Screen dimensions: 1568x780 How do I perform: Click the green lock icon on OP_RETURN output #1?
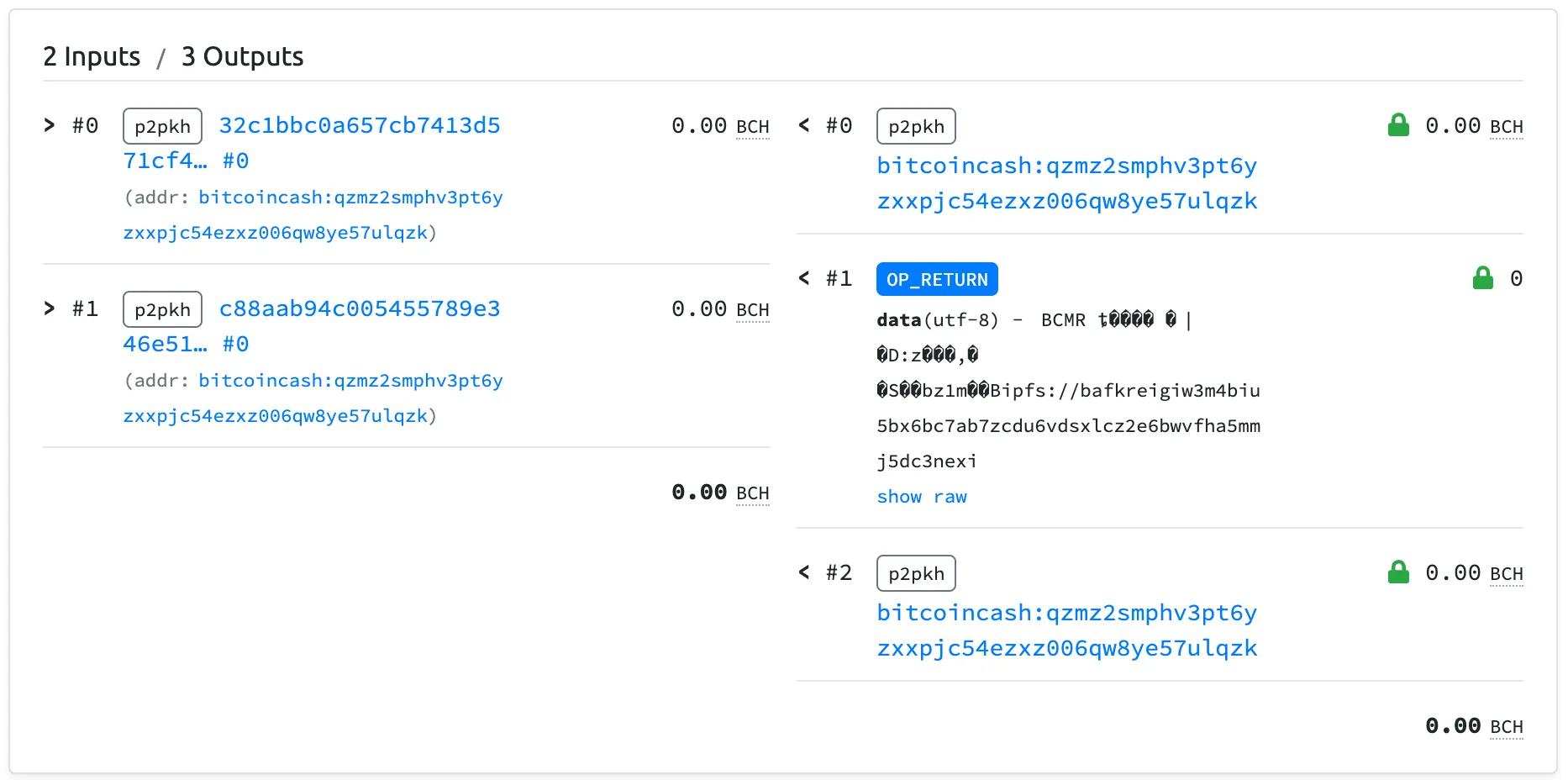1483,278
